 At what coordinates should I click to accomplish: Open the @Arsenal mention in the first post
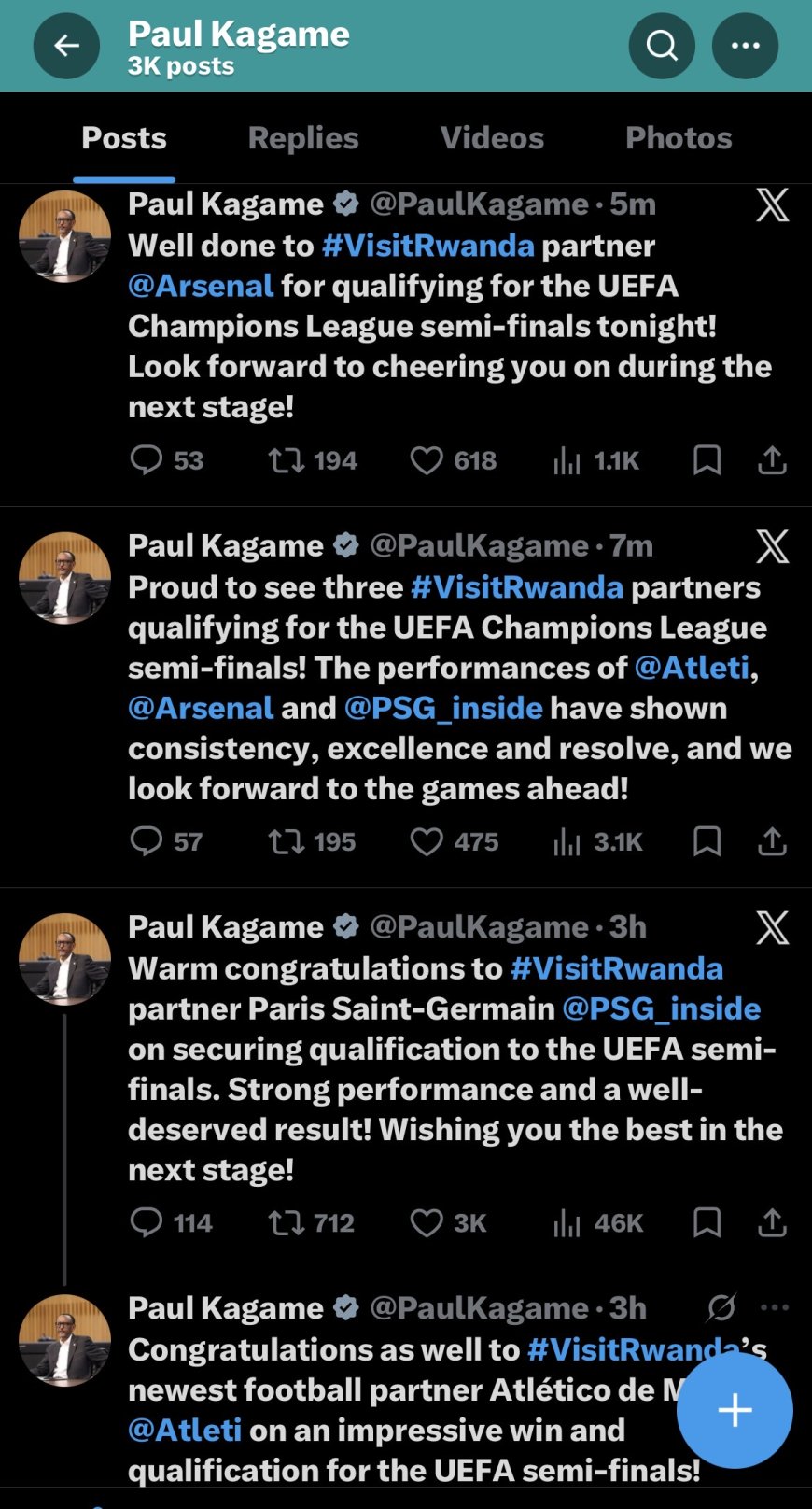pos(201,286)
